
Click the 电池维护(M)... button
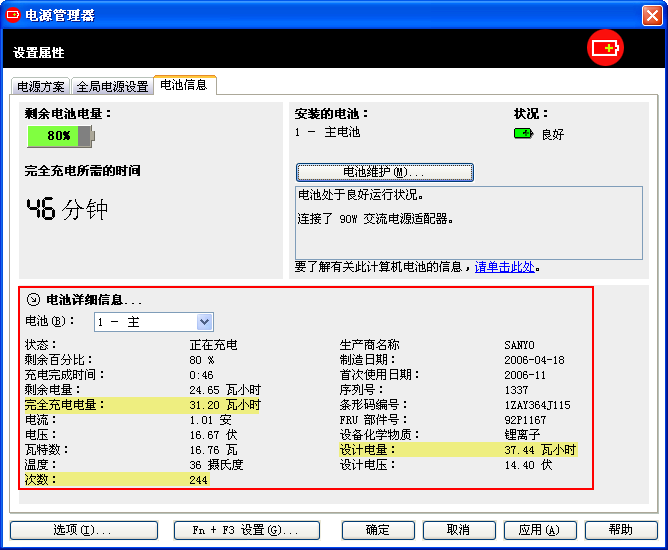[385, 172]
